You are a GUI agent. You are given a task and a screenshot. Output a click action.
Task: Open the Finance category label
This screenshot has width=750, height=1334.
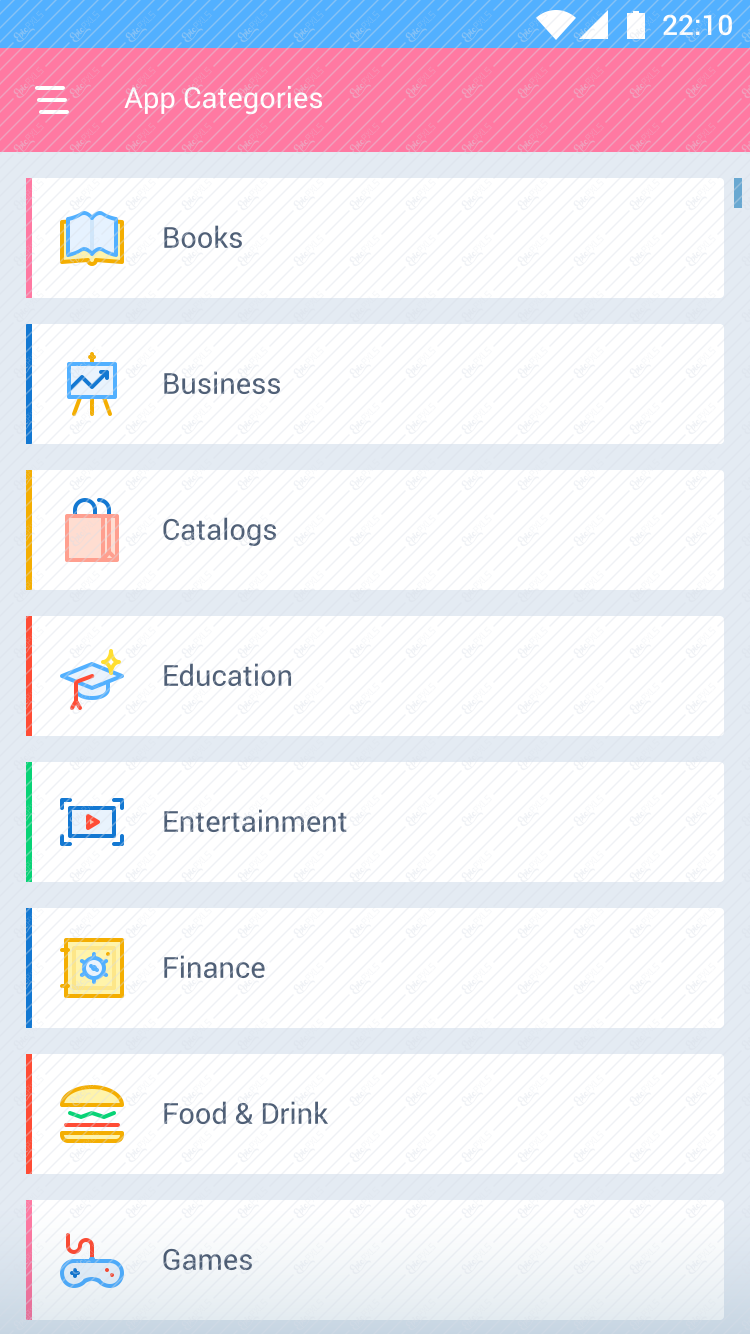point(214,968)
